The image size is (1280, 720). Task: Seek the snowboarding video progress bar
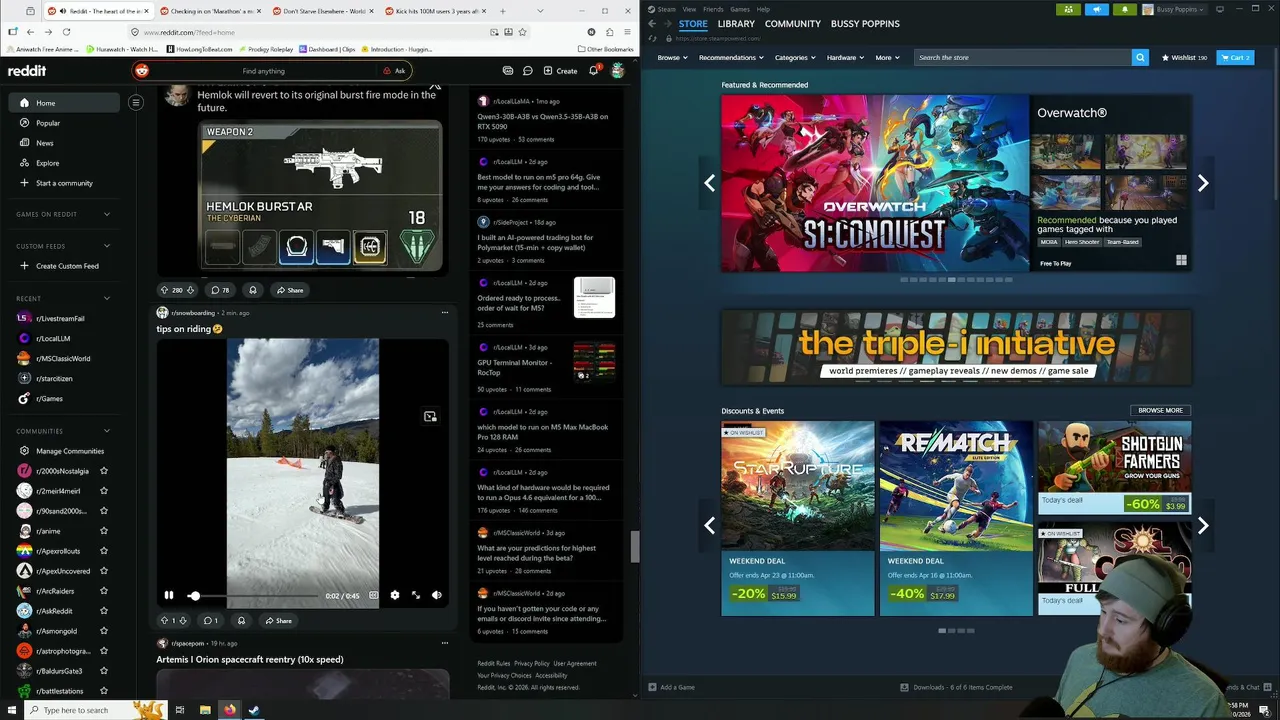tap(253, 596)
